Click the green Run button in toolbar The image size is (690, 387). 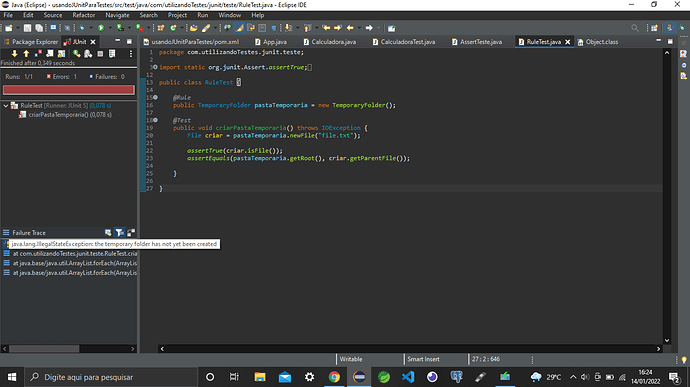(101, 28)
